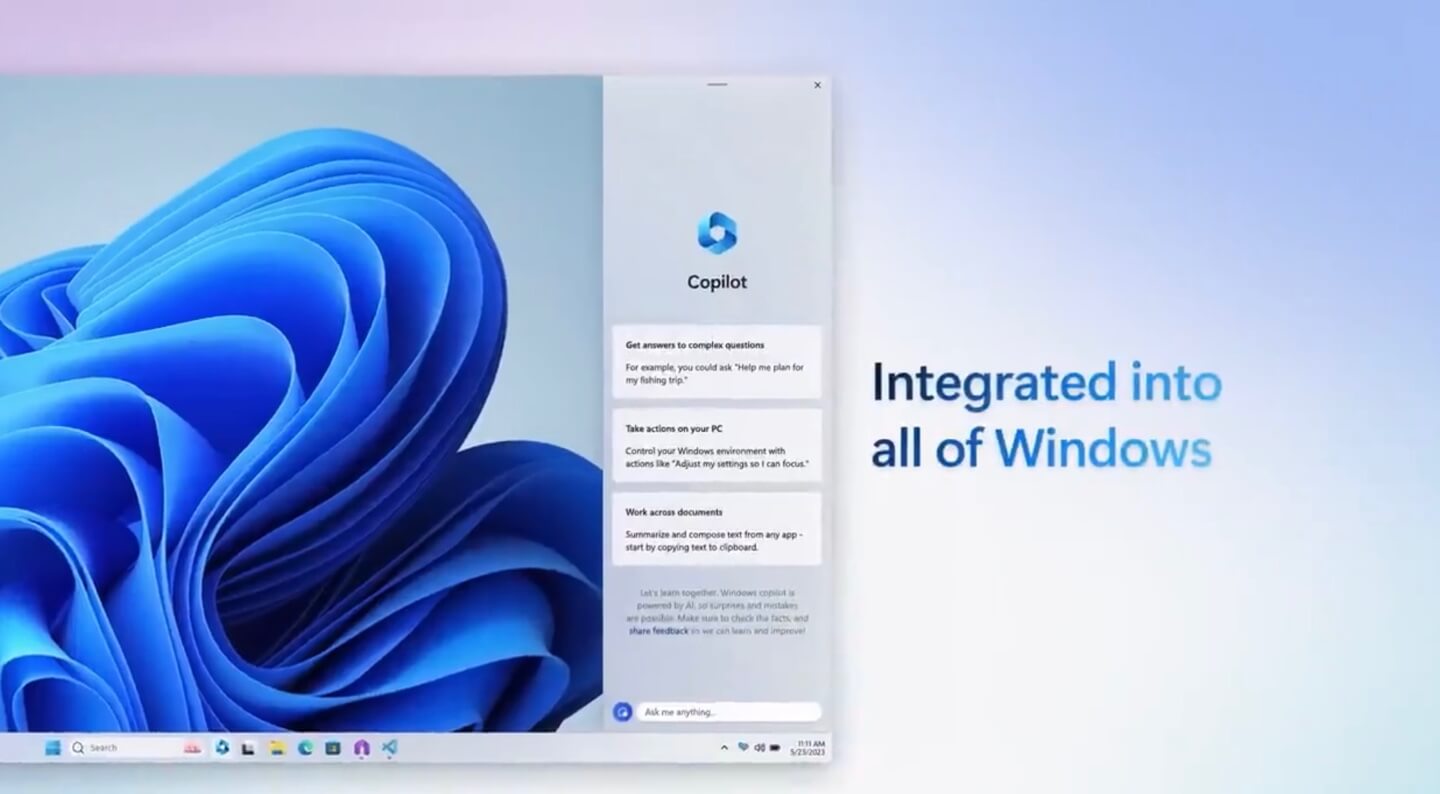The width and height of the screenshot is (1440, 794).
Task: Select 'Get answers to complex questions' card
Action: [717, 362]
